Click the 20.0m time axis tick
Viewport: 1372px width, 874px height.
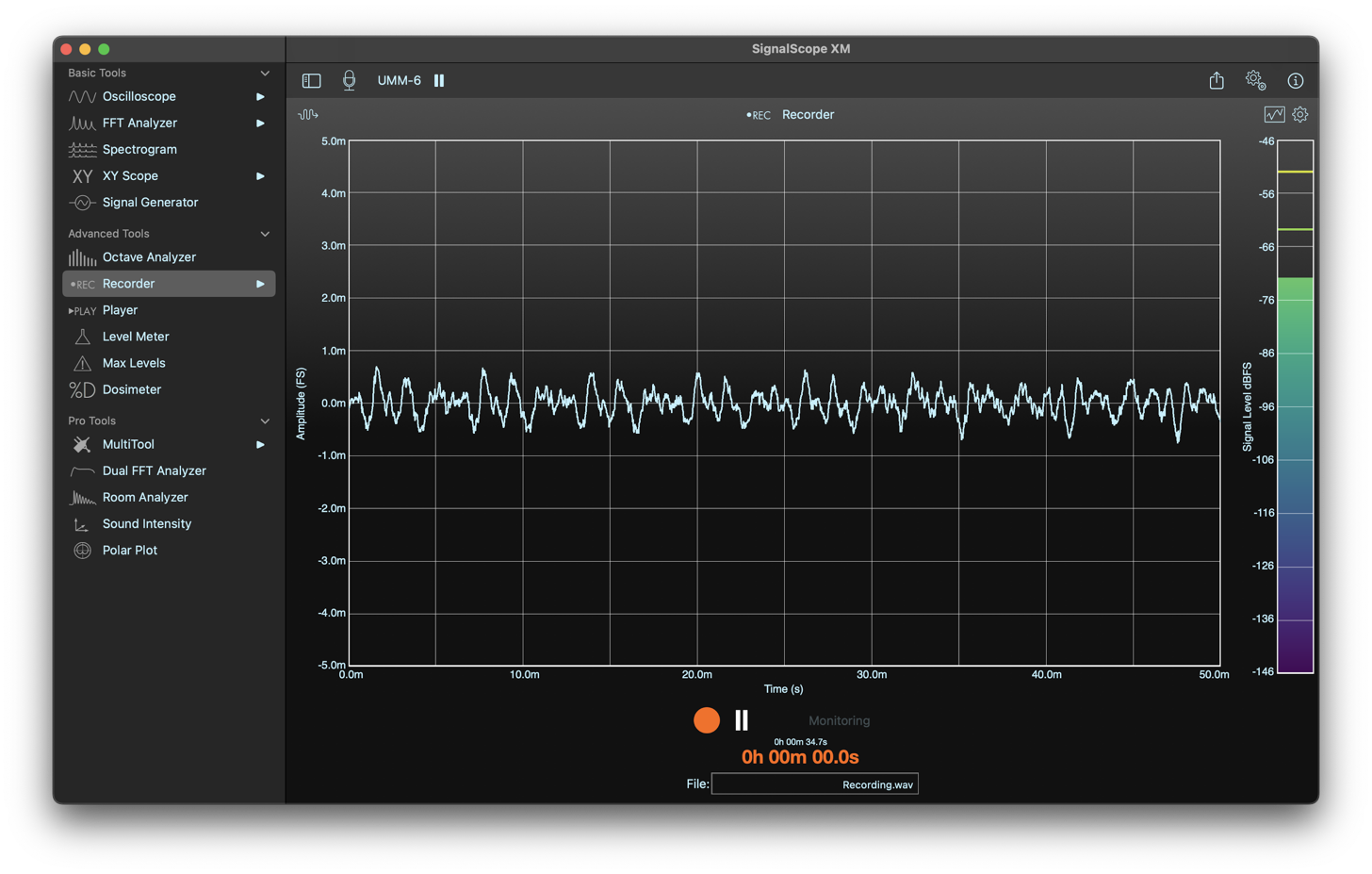[697, 674]
